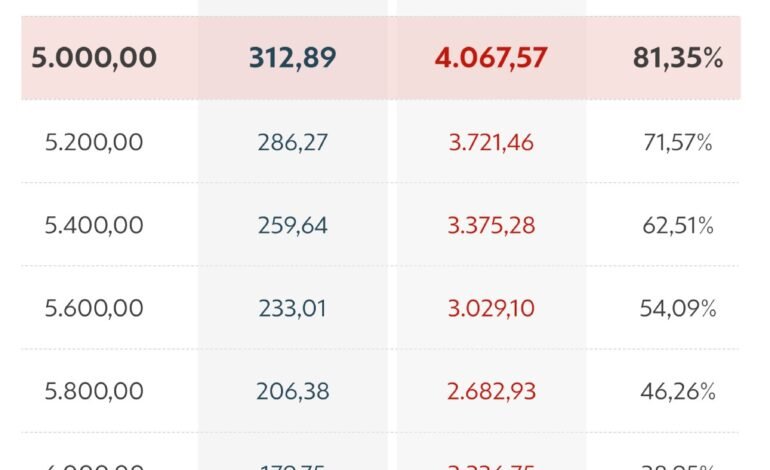
Task: Select the 54,09% percentage
Action: [x=678, y=308]
